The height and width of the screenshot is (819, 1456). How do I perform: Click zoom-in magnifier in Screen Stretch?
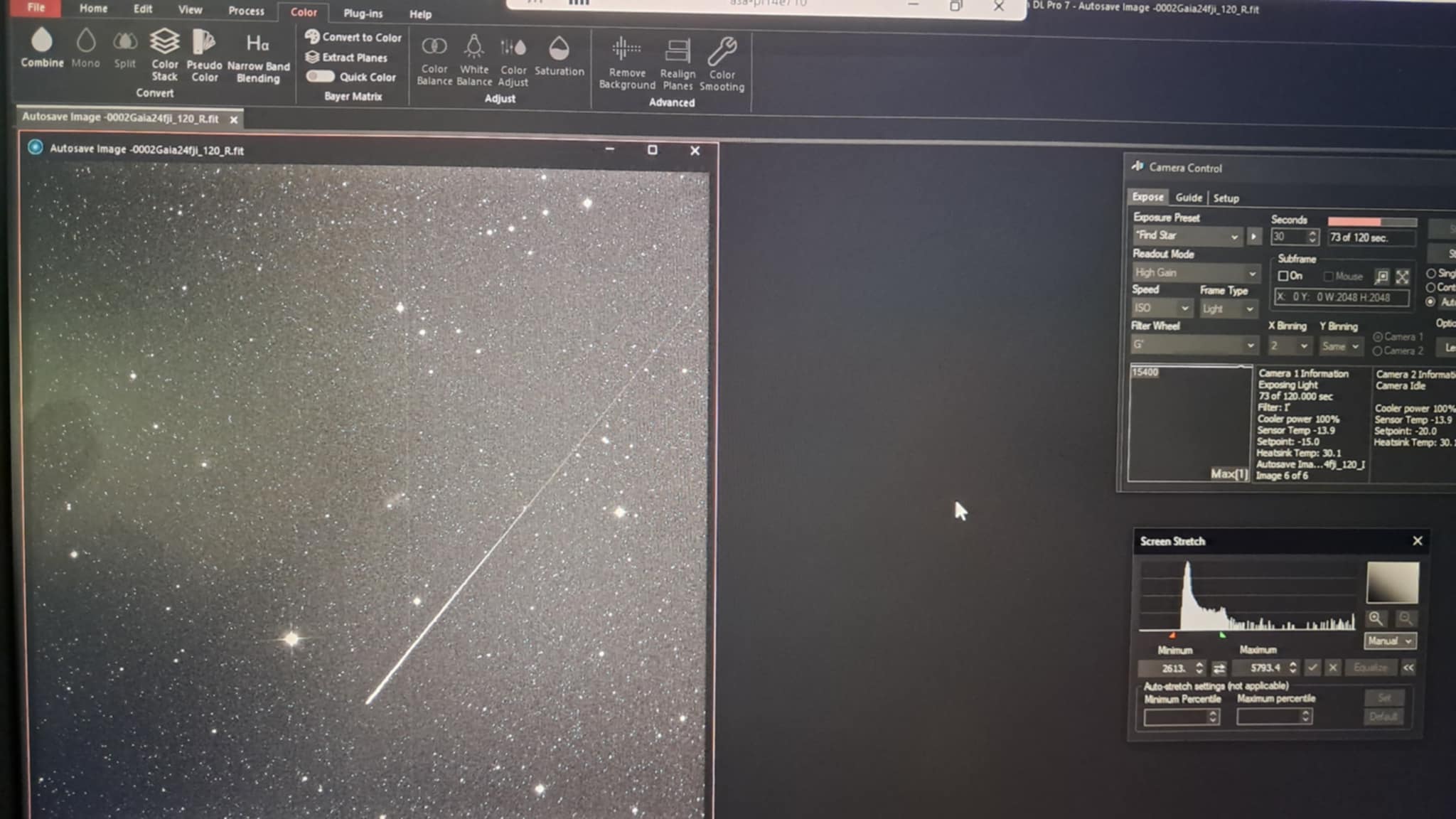[1376, 619]
